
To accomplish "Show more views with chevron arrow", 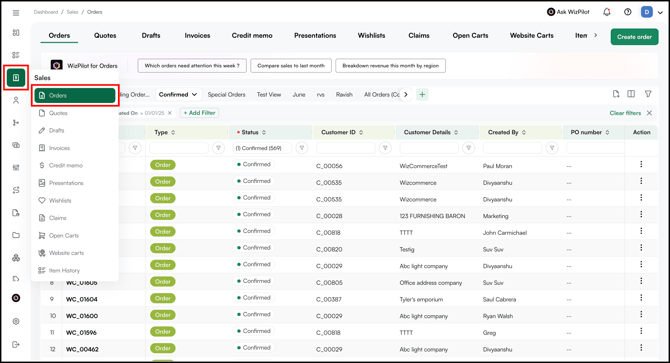I will click(x=406, y=94).
